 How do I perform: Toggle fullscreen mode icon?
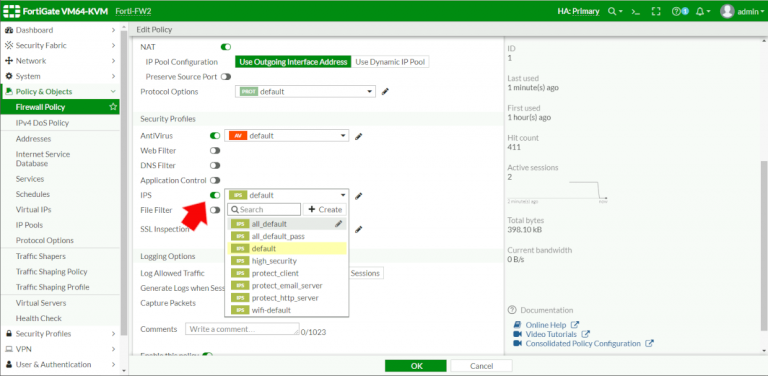[x=656, y=11]
